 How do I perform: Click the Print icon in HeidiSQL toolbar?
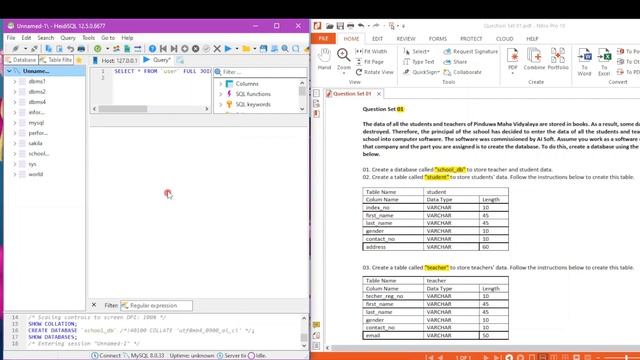81,49
